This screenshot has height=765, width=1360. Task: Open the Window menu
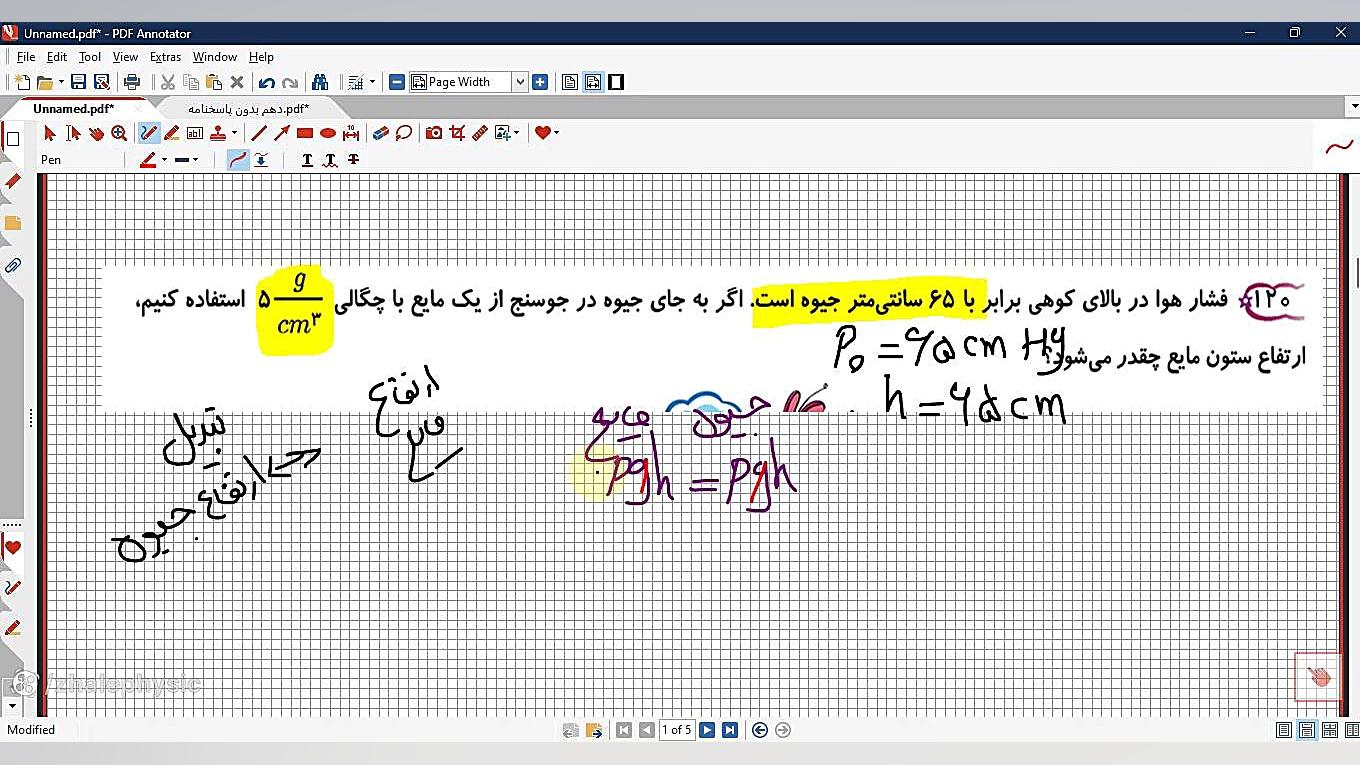[x=215, y=57]
